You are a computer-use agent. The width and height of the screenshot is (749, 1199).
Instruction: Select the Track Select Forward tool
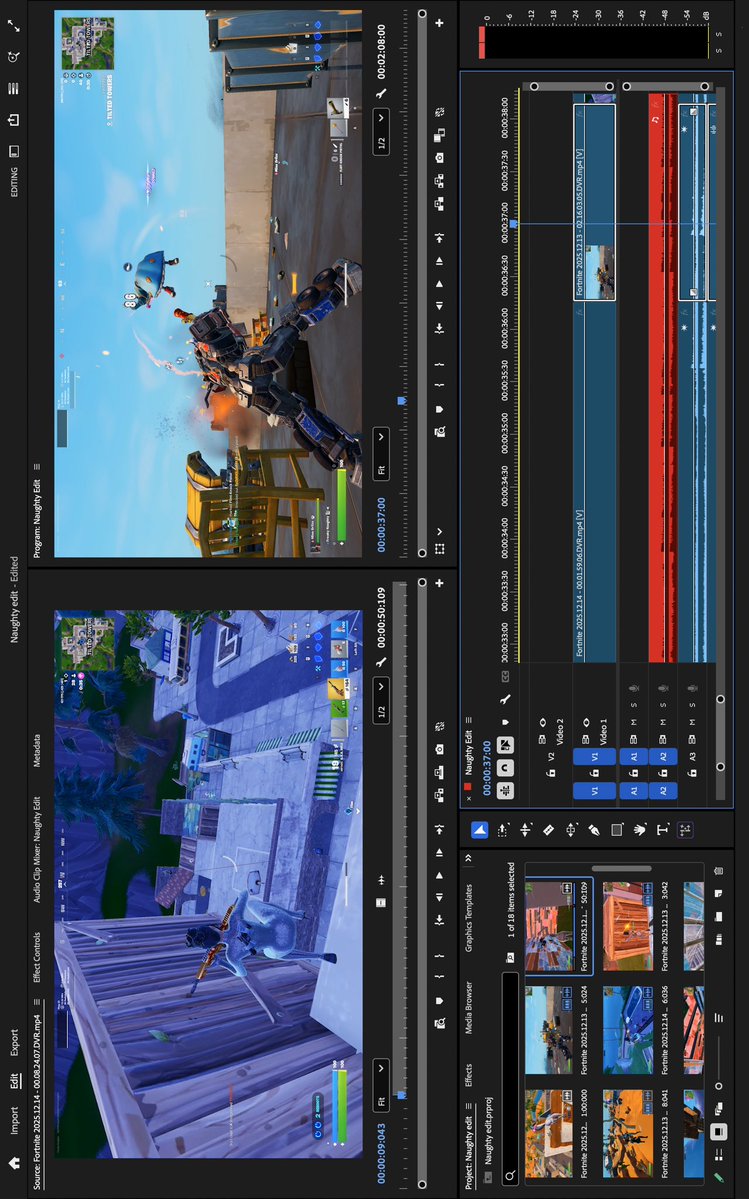pos(503,830)
